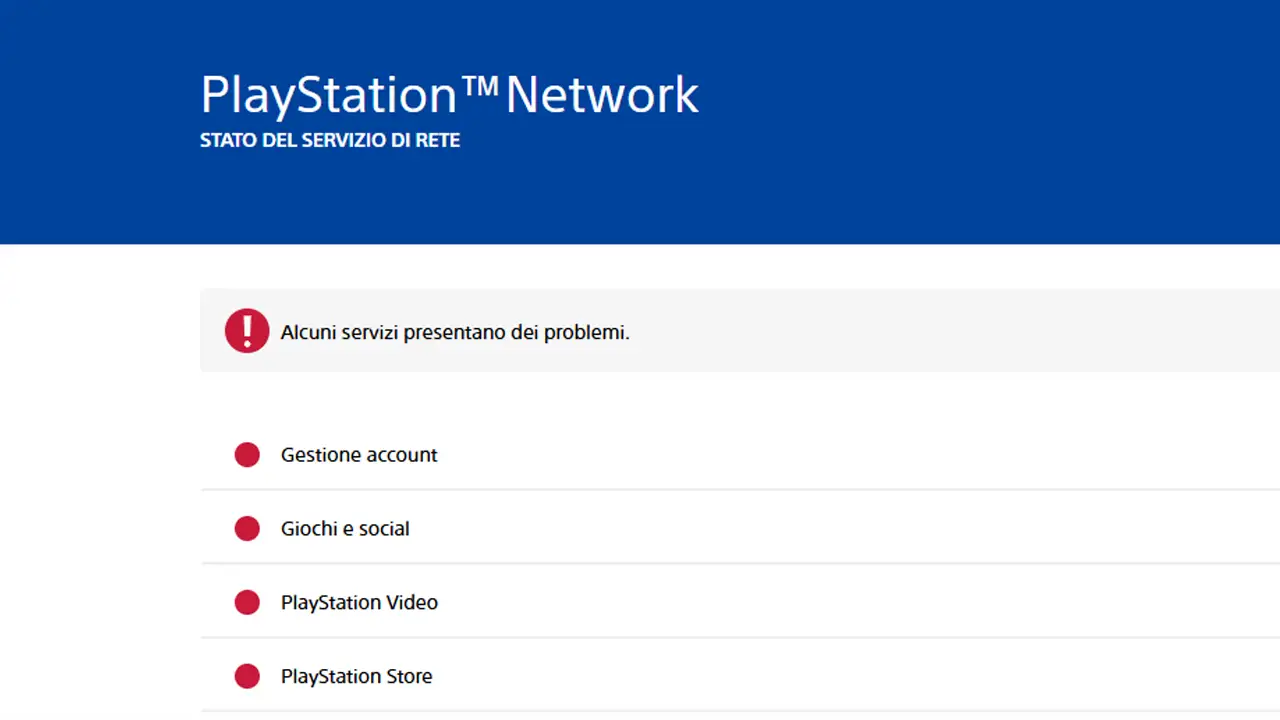Click the 'Alcuni servizi presentano dei problemi' message
This screenshot has width=1280, height=720.
[x=455, y=332]
